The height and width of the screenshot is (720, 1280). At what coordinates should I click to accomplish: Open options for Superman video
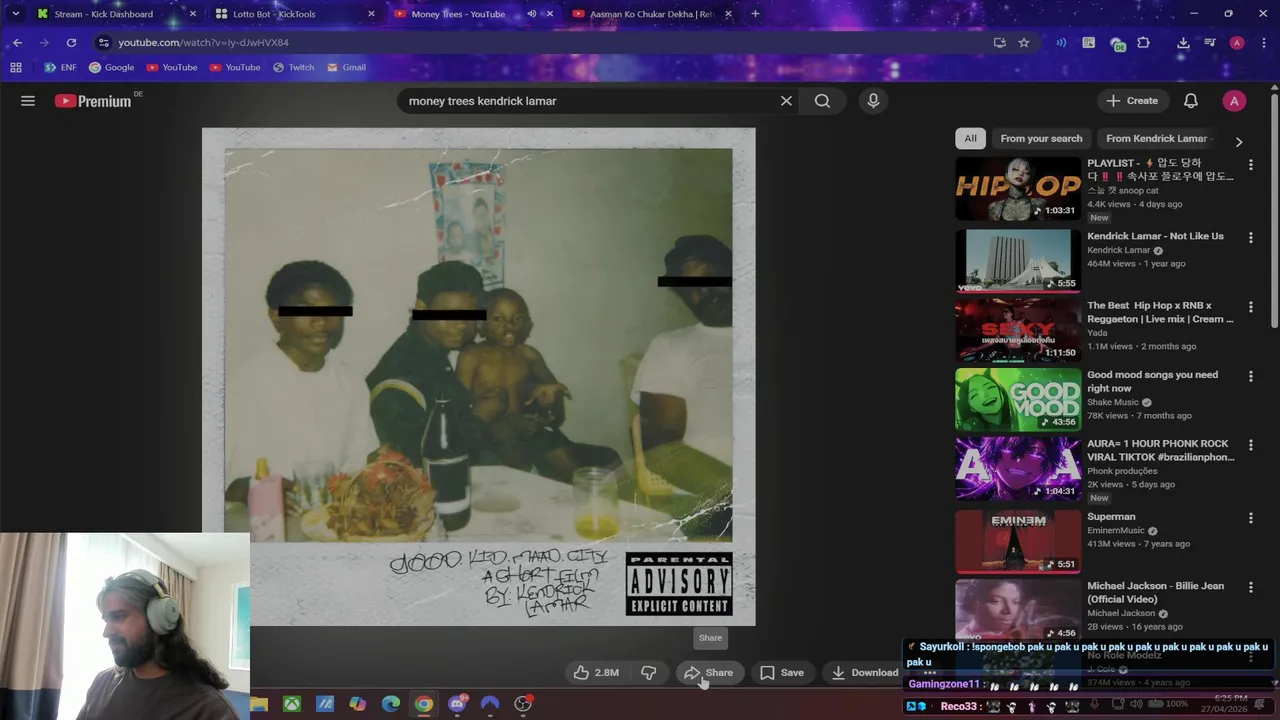(x=1250, y=518)
